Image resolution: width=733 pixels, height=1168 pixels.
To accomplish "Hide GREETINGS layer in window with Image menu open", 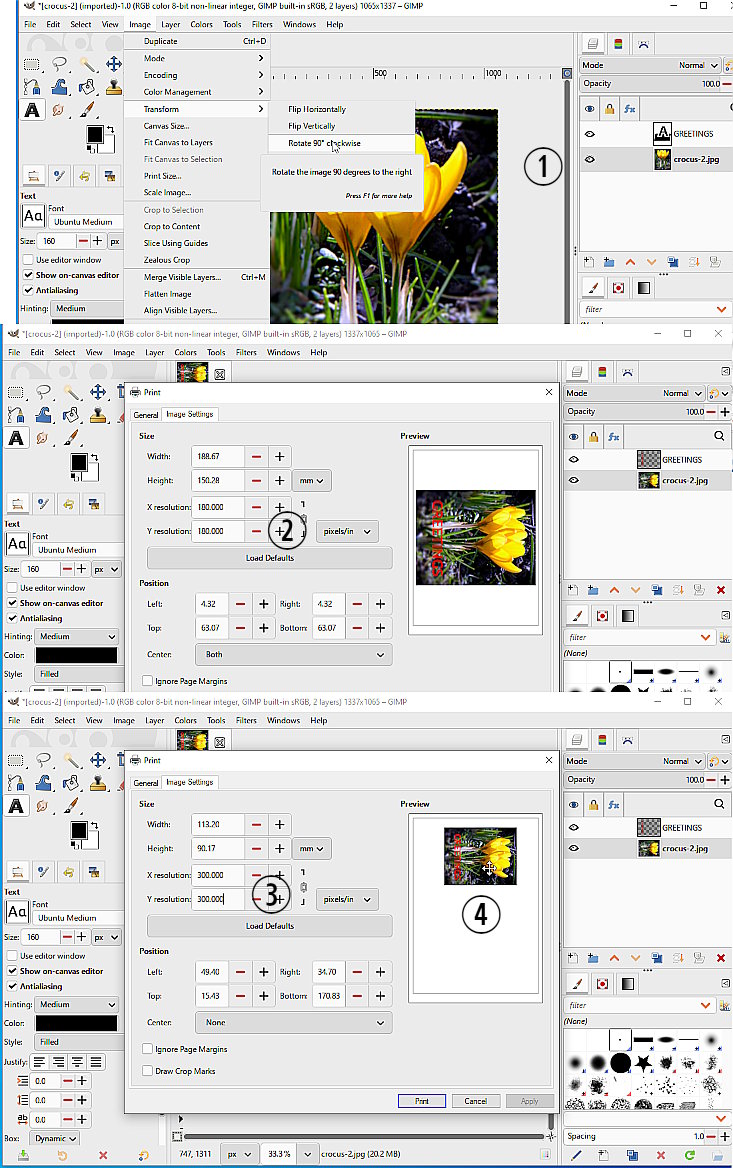I will pos(590,133).
